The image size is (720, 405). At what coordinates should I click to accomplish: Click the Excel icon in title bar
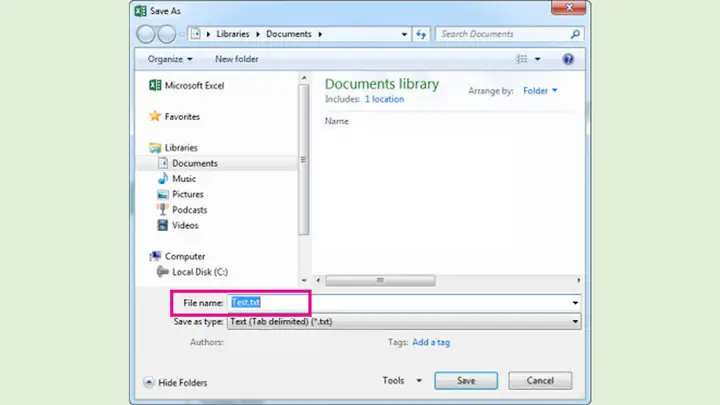coord(141,11)
